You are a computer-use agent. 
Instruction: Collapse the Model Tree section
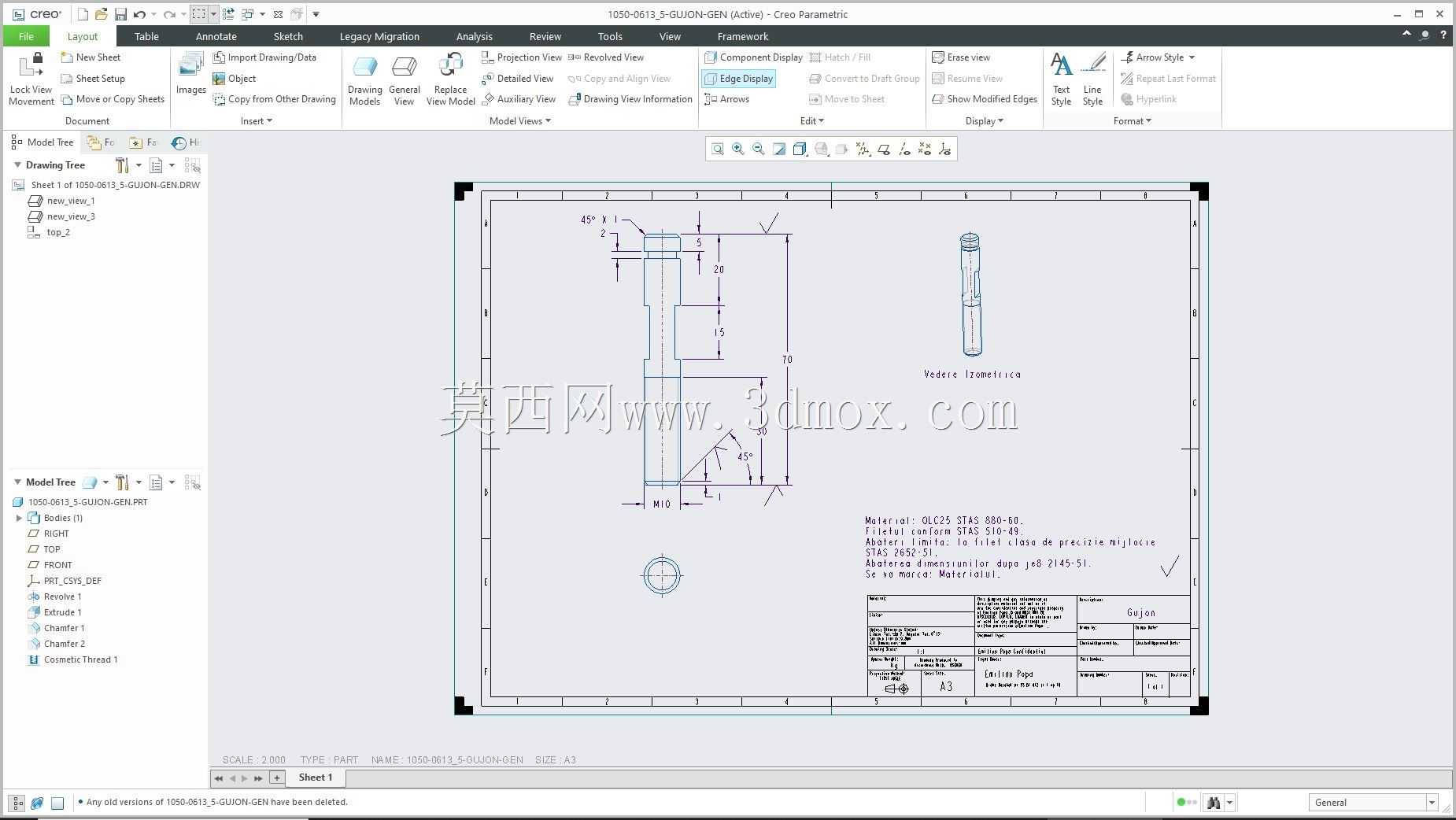17,482
